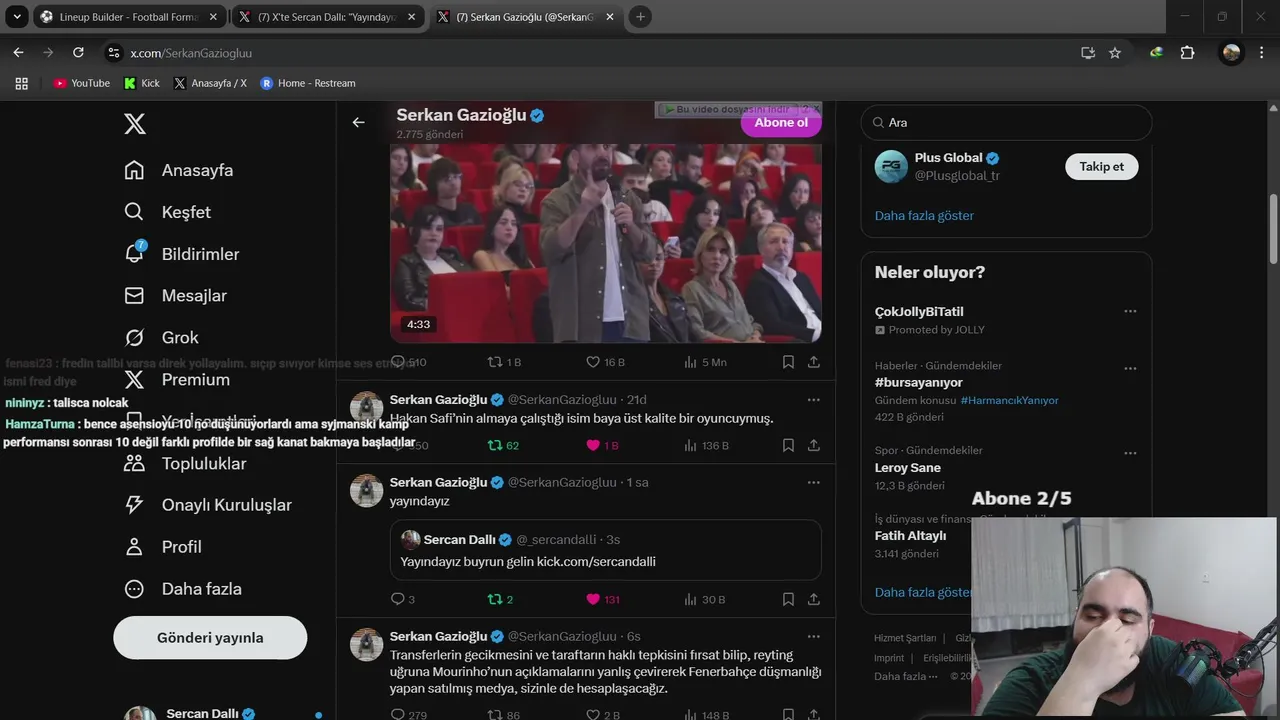This screenshot has height=720, width=1280.
Task: Open #bursayanıyor trending topic
Action: (x=918, y=382)
